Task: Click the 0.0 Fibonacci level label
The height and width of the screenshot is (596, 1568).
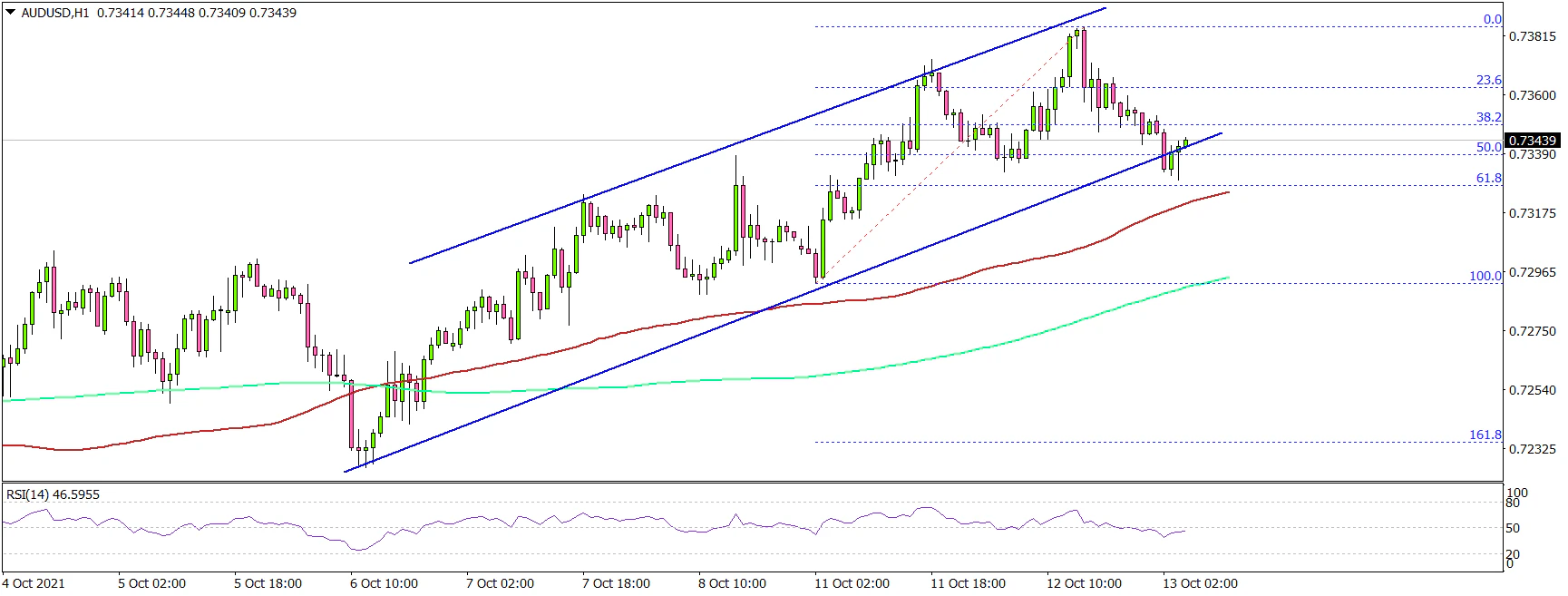Action: 1492,20
